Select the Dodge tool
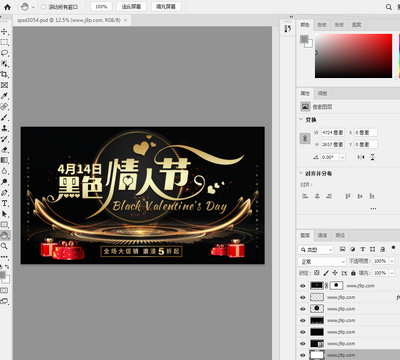The width and height of the screenshot is (400, 360). coord(4,182)
